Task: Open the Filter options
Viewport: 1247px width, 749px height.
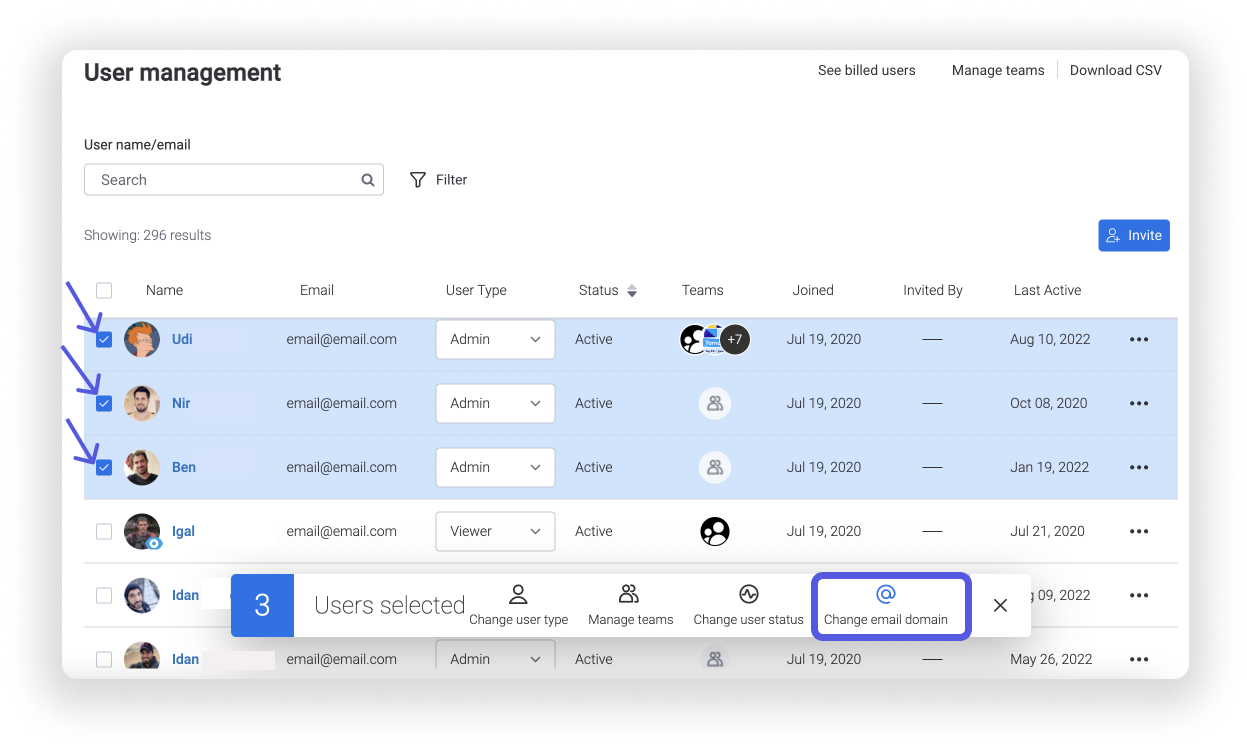Action: [x=438, y=180]
